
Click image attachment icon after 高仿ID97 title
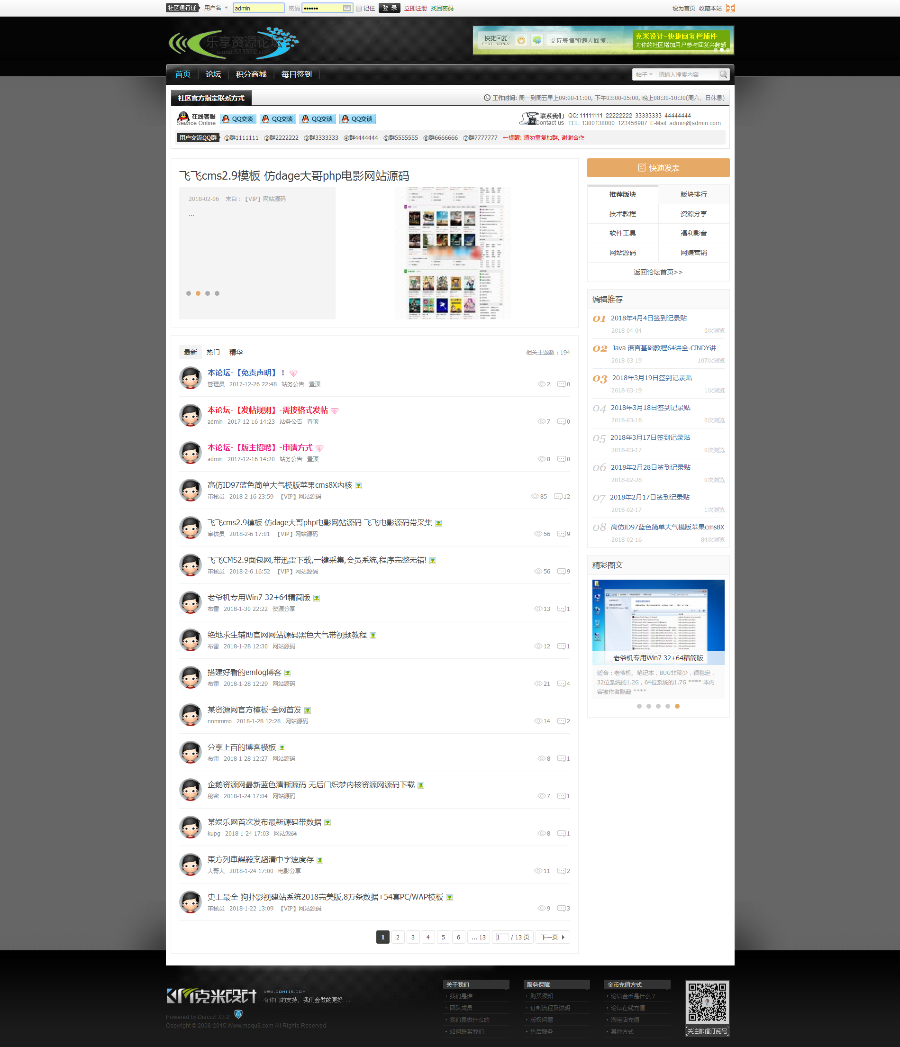[x=359, y=485]
